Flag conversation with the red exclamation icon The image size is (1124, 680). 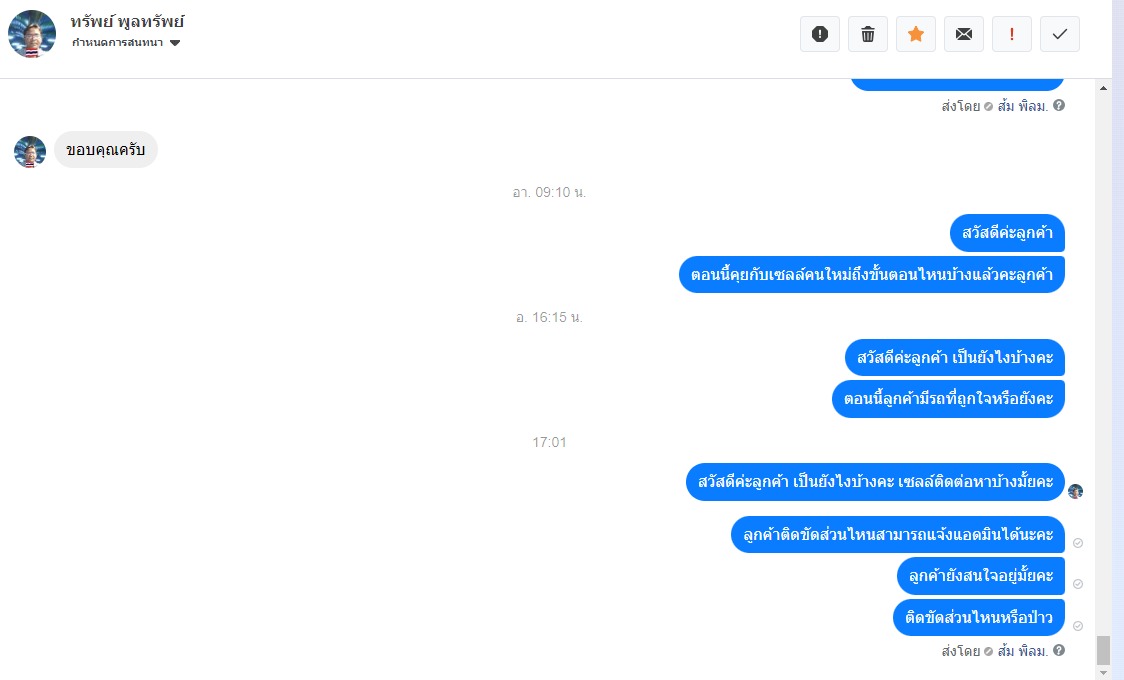pos(1011,34)
